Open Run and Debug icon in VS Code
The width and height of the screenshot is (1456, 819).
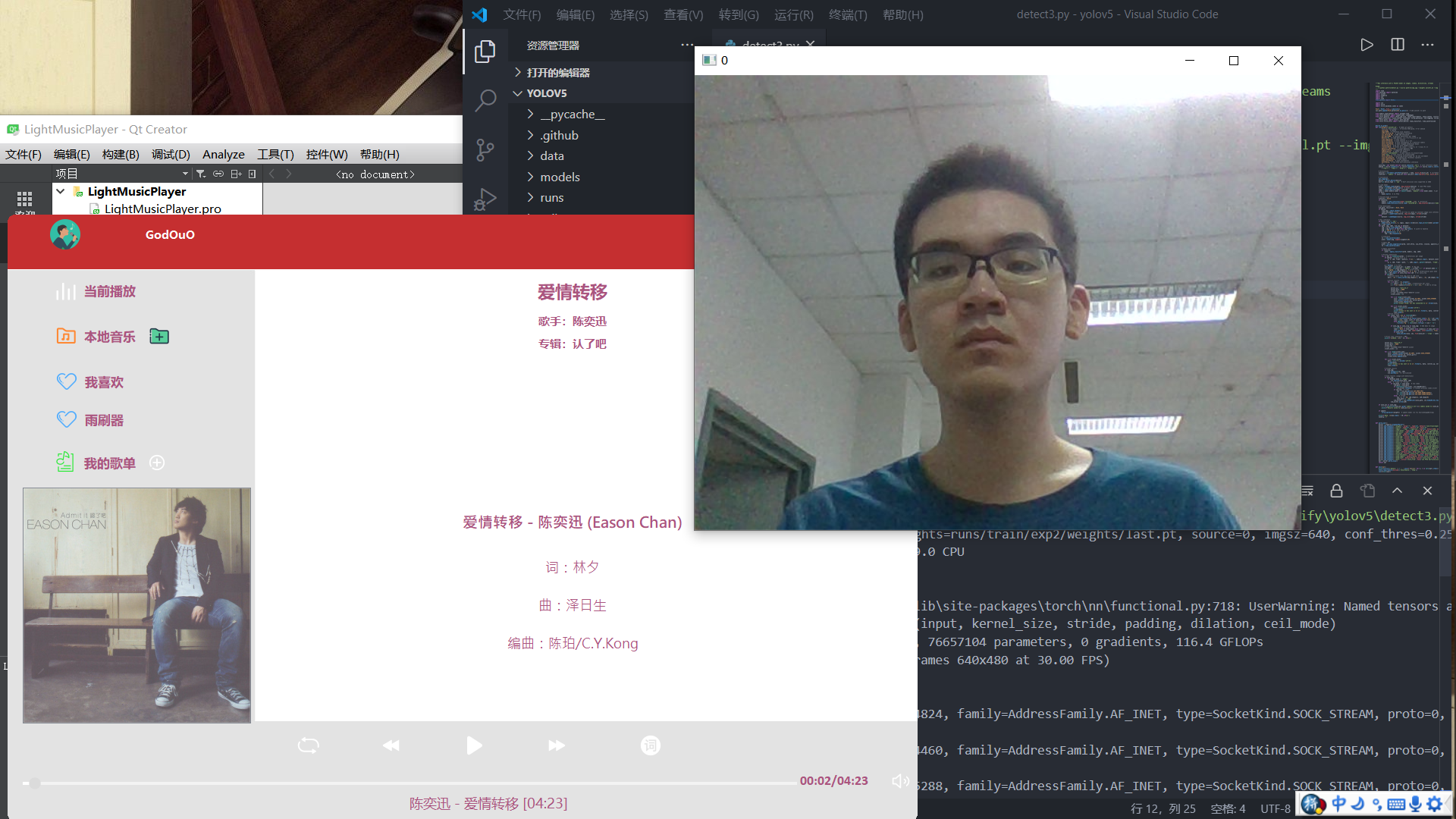point(485,199)
